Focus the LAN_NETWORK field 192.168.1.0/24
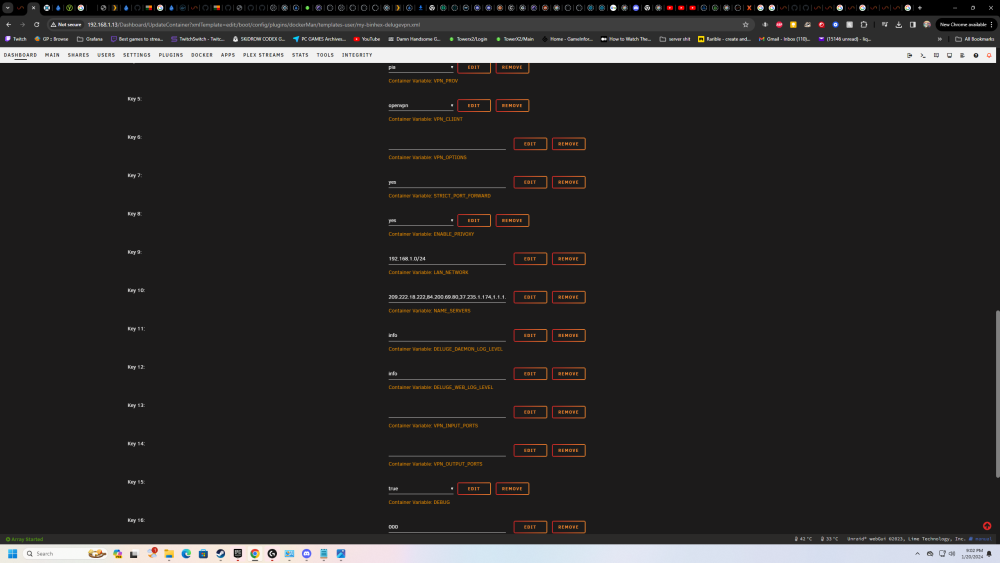This screenshot has width=1000, height=563. [447, 259]
